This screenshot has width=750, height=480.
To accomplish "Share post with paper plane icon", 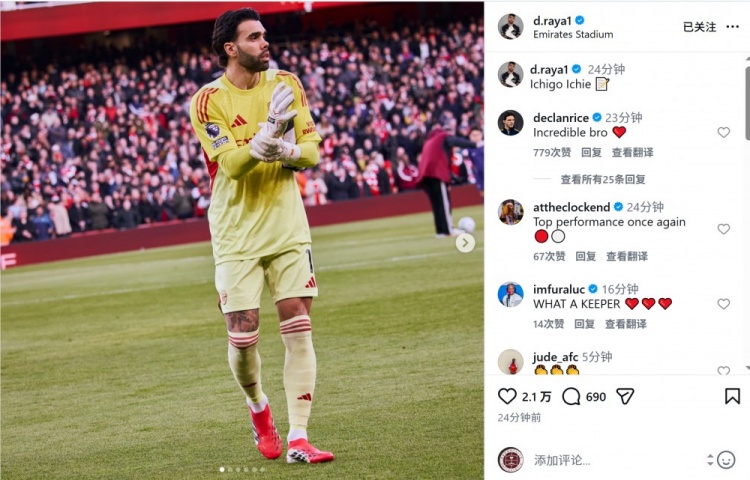I will (625, 396).
